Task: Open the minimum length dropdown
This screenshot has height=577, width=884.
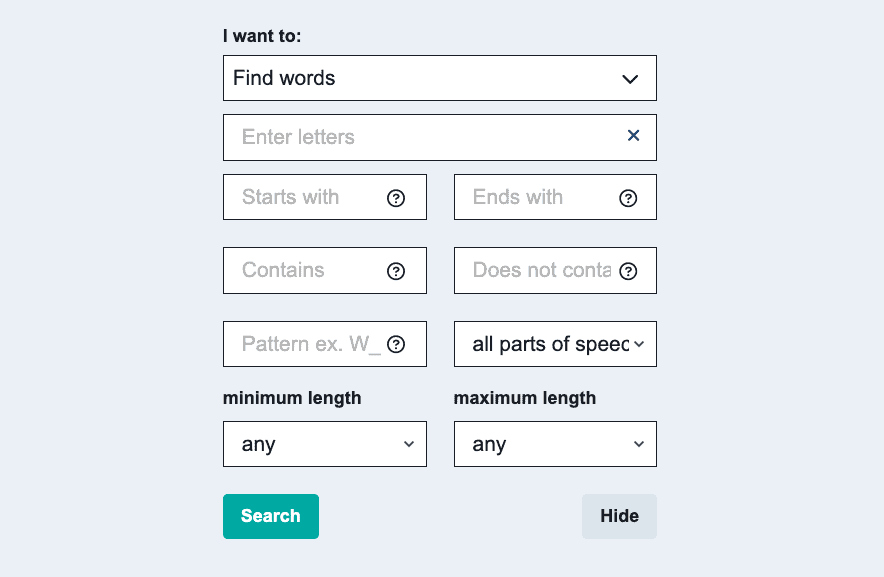Action: 324,444
